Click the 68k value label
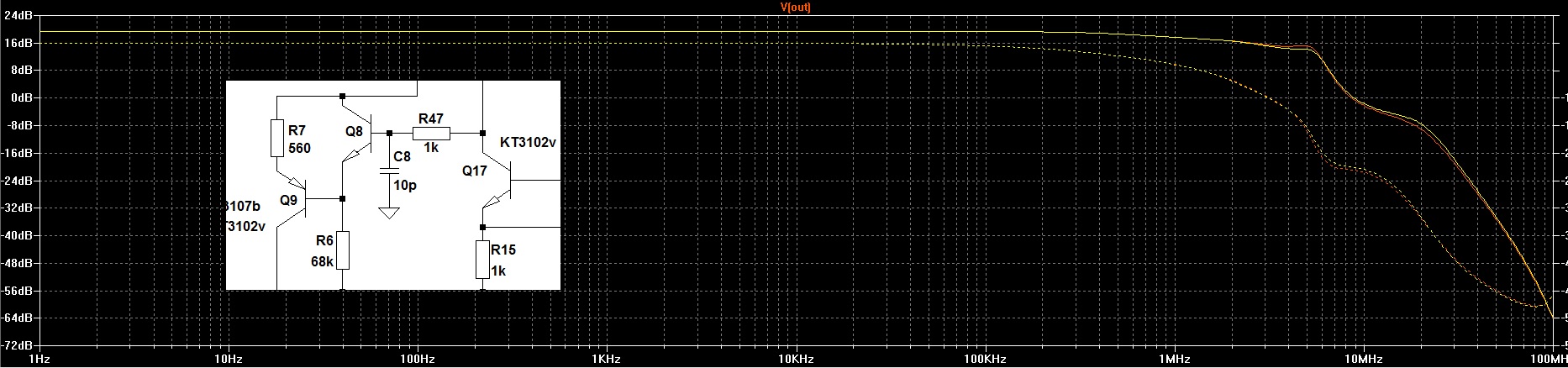Screen dimensions: 1568x368 point(323,261)
